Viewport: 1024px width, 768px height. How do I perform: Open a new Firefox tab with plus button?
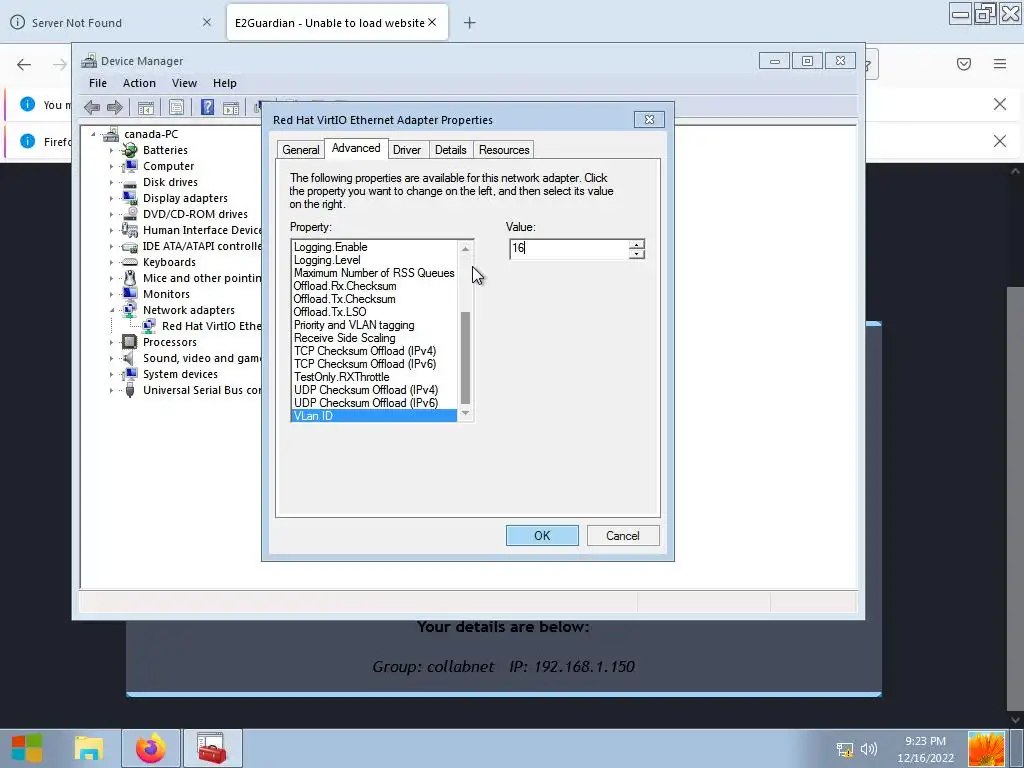point(470,23)
